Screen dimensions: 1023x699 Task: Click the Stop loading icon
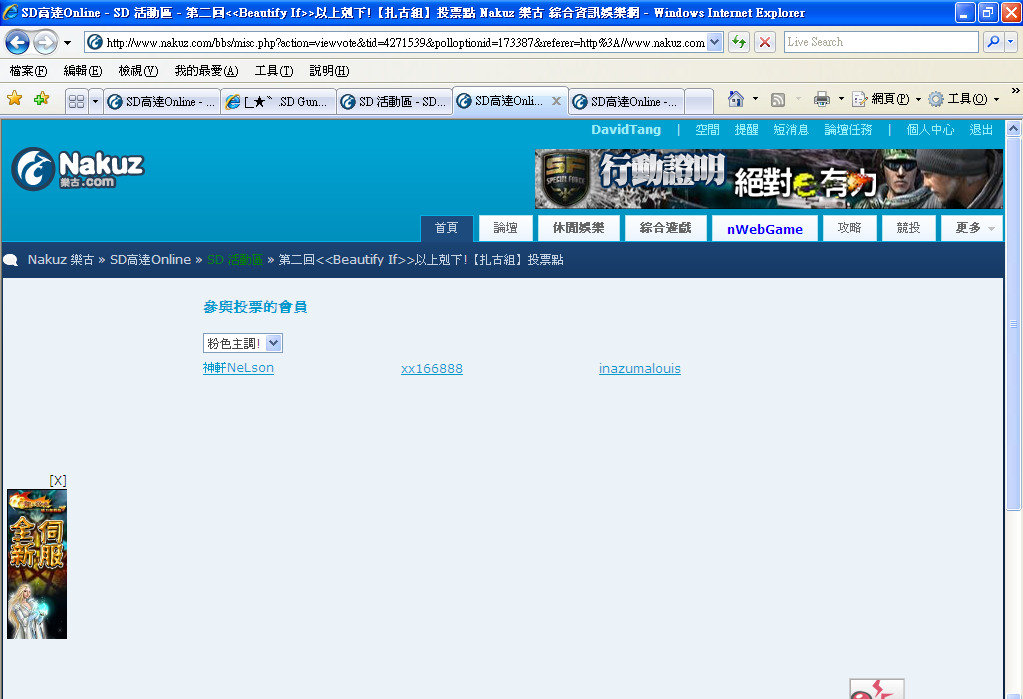765,42
